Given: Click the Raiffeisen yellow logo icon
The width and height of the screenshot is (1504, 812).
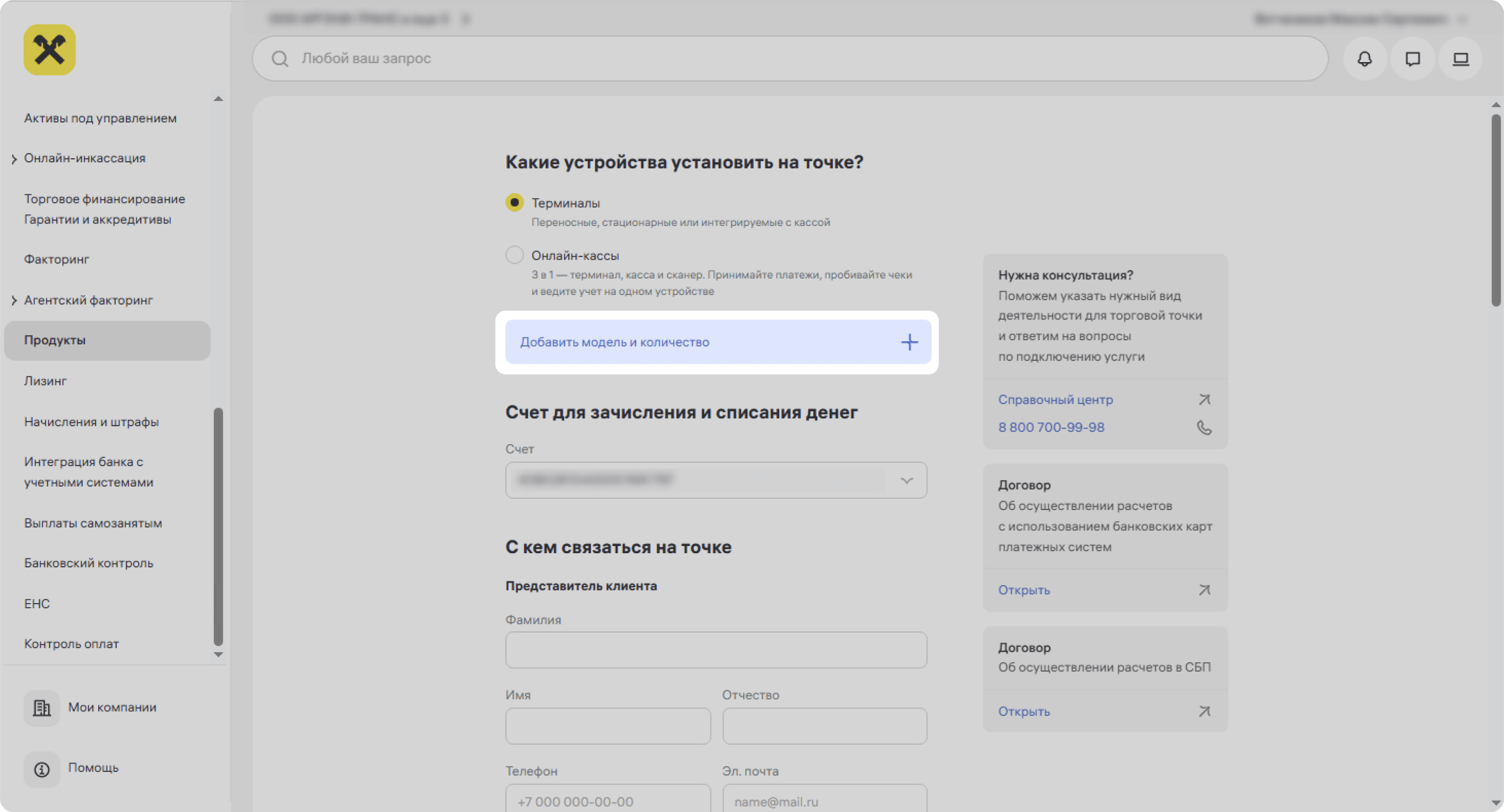Looking at the screenshot, I should 50,49.
